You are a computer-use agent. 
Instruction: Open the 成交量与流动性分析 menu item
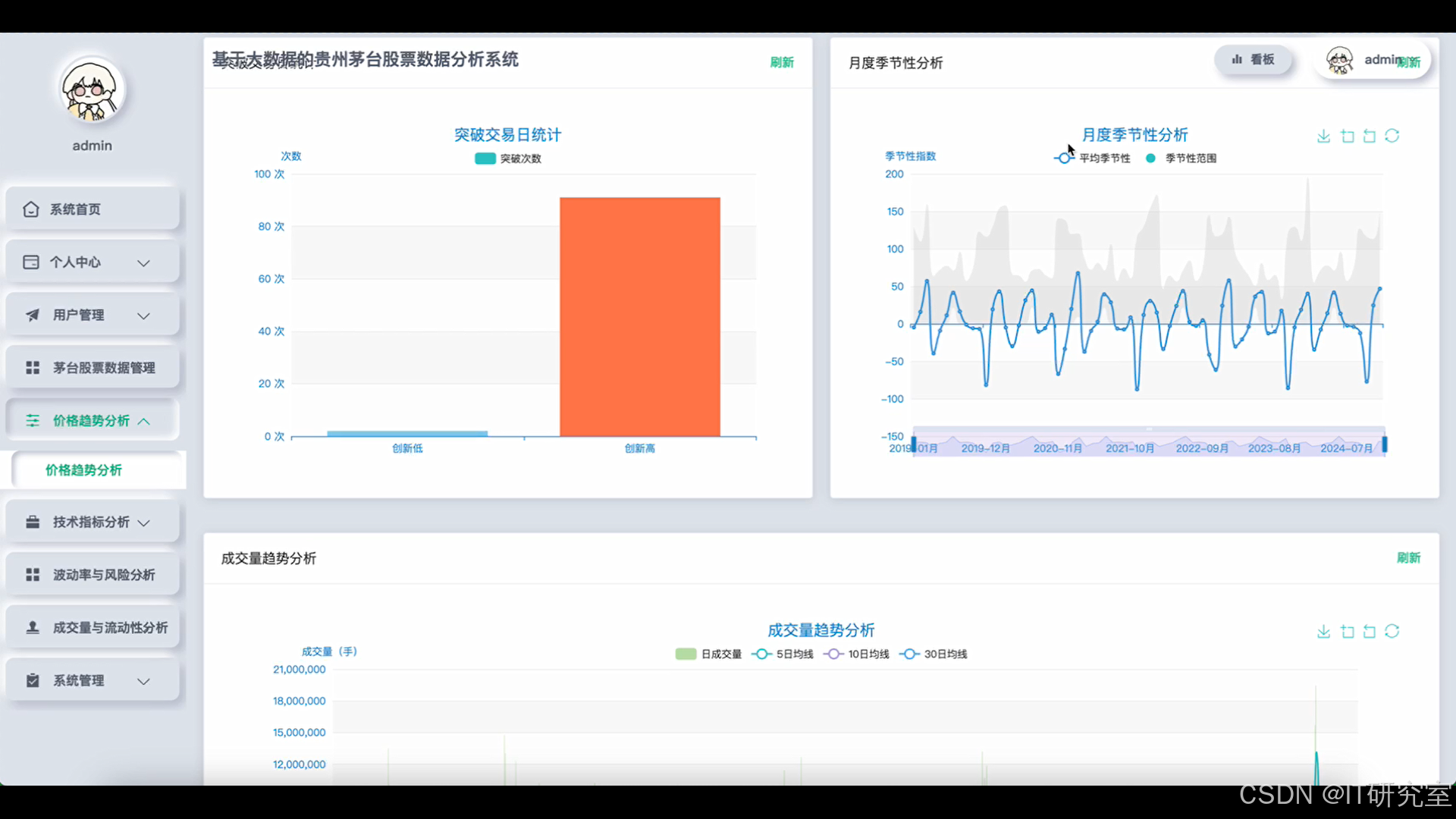(x=93, y=628)
